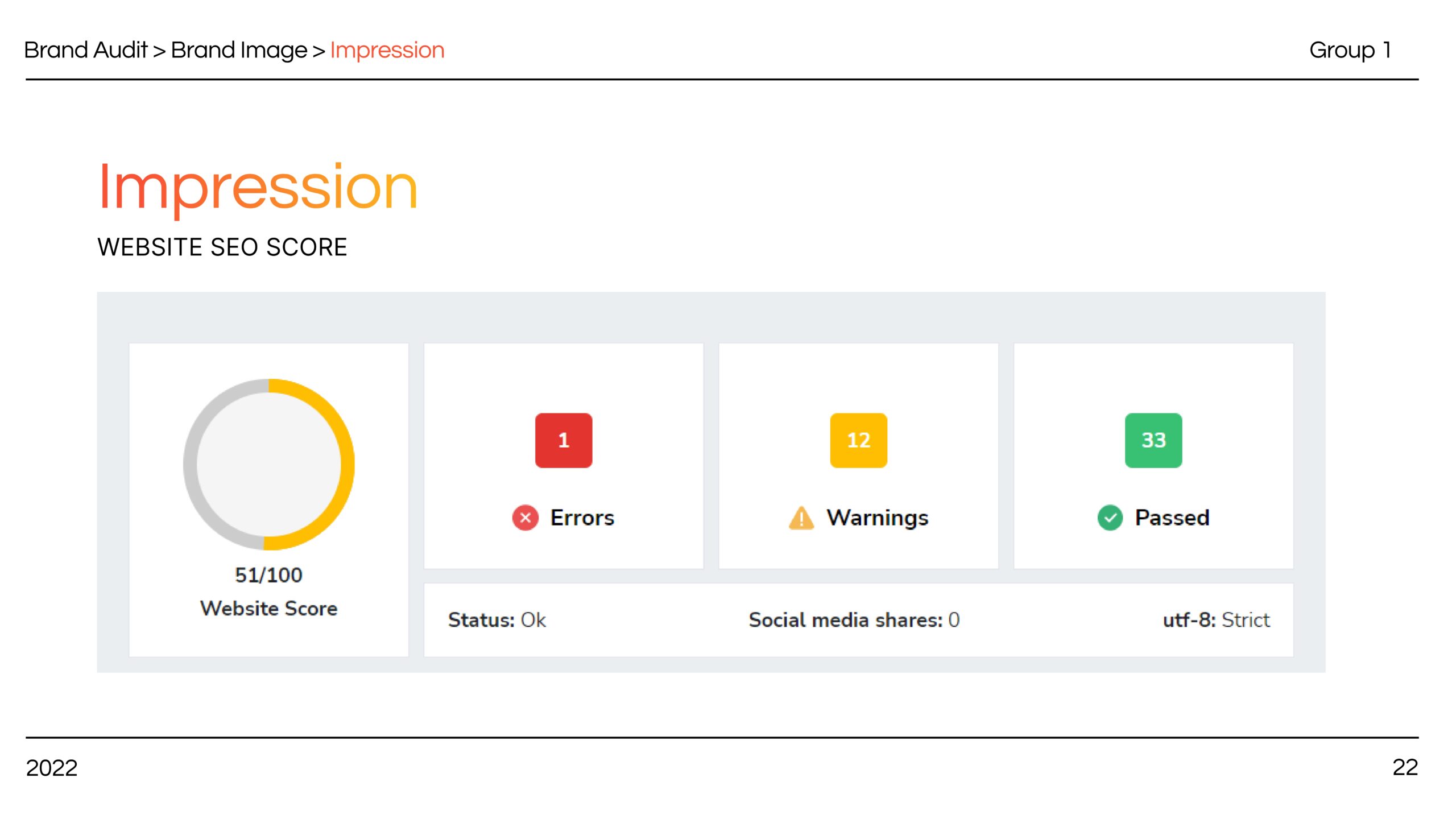1456x819 pixels.
Task: Click the red error X icon
Action: (525, 518)
